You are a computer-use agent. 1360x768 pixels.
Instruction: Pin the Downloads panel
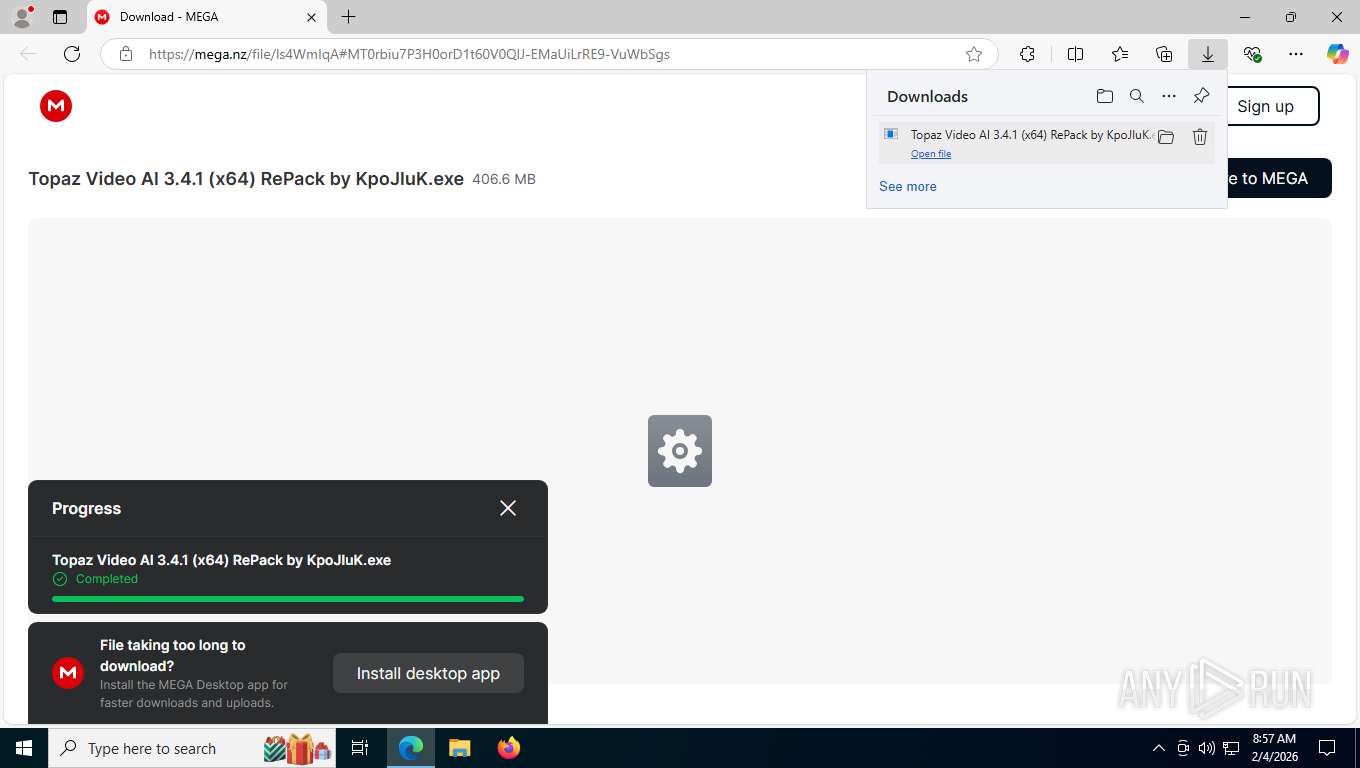1202,96
